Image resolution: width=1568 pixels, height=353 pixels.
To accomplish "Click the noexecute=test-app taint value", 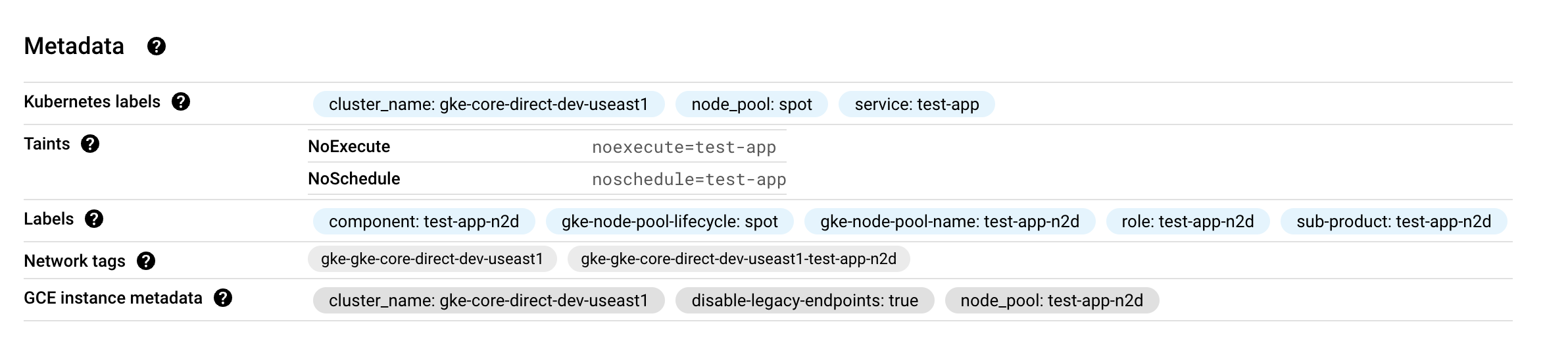I will coord(683,147).
